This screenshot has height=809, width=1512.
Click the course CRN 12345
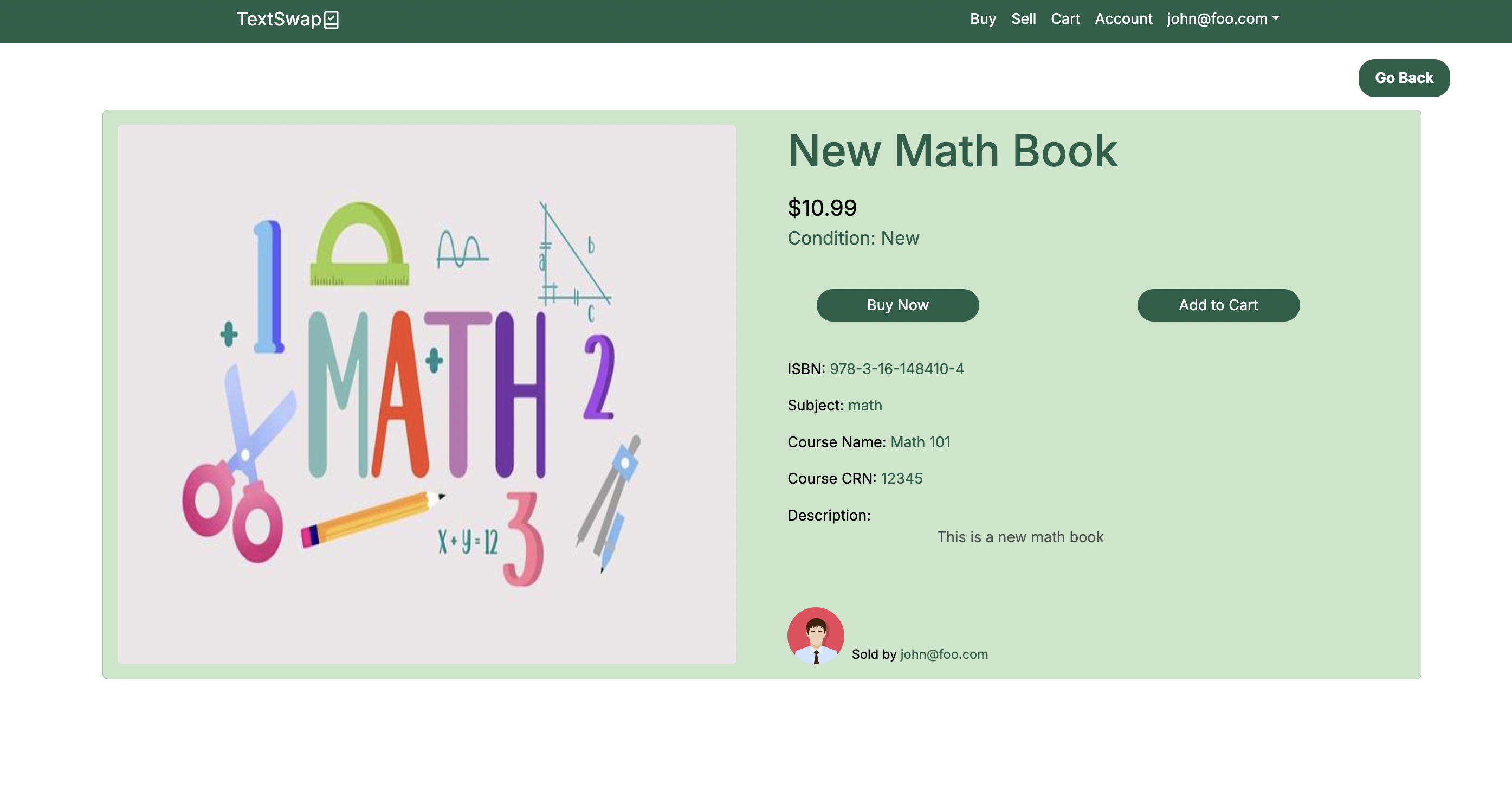tap(901, 478)
